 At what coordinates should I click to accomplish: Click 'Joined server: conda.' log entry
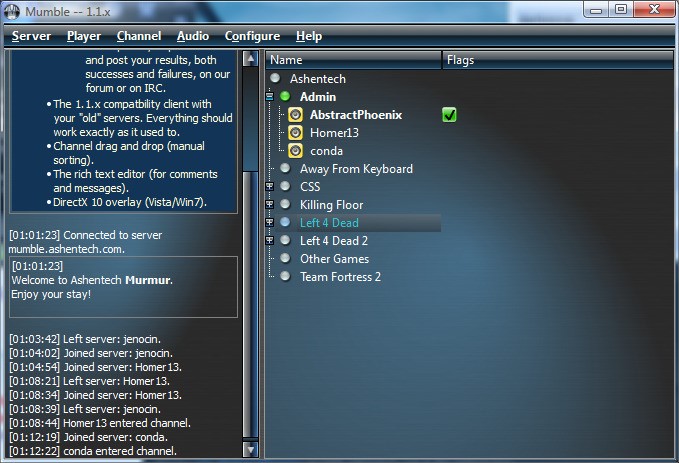(88, 437)
